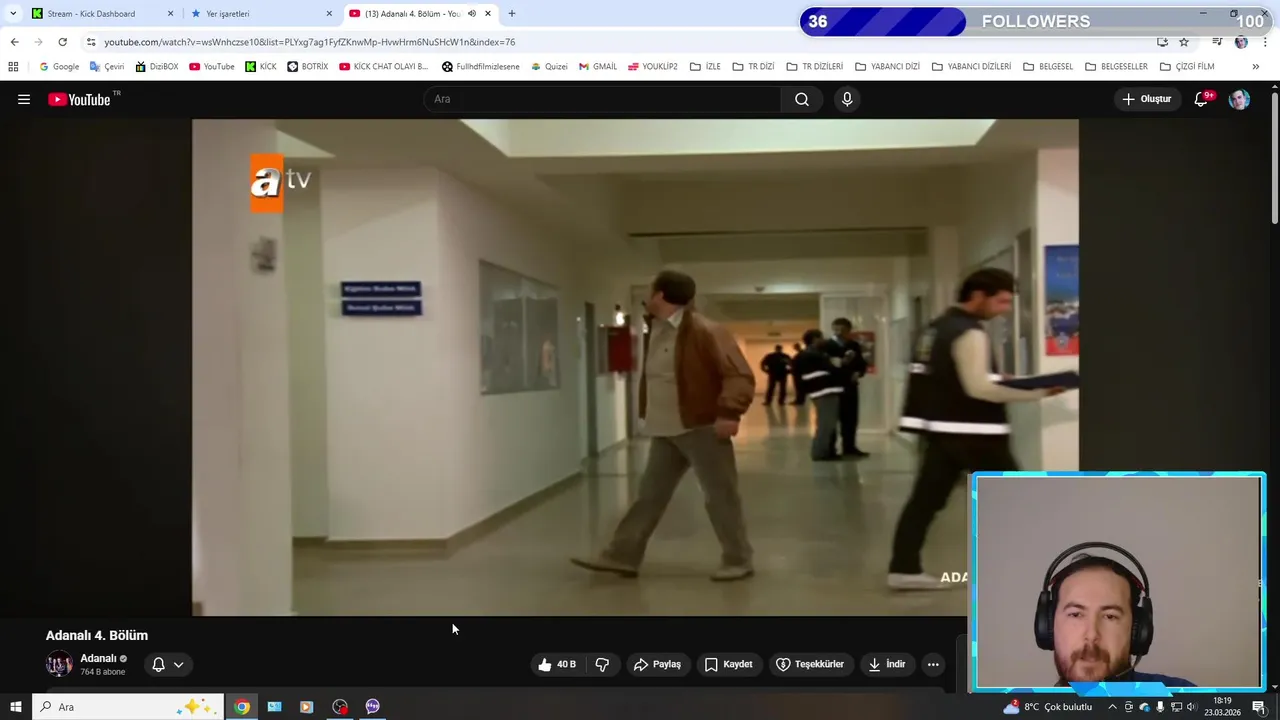Show more bookmarks via the overflow chevron
1280x720 pixels.
pyautogui.click(x=1255, y=67)
